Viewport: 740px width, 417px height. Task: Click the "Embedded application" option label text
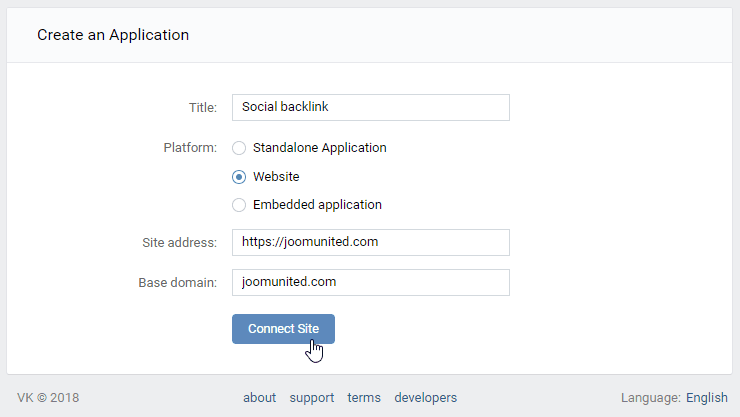point(317,205)
